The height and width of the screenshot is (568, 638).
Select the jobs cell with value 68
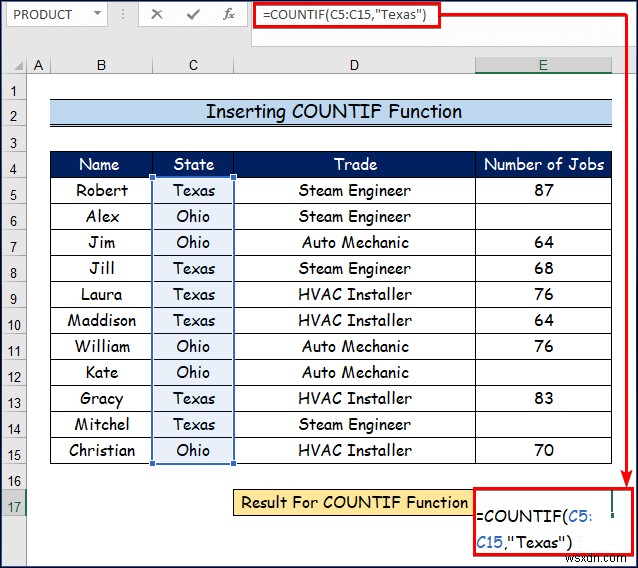click(543, 269)
